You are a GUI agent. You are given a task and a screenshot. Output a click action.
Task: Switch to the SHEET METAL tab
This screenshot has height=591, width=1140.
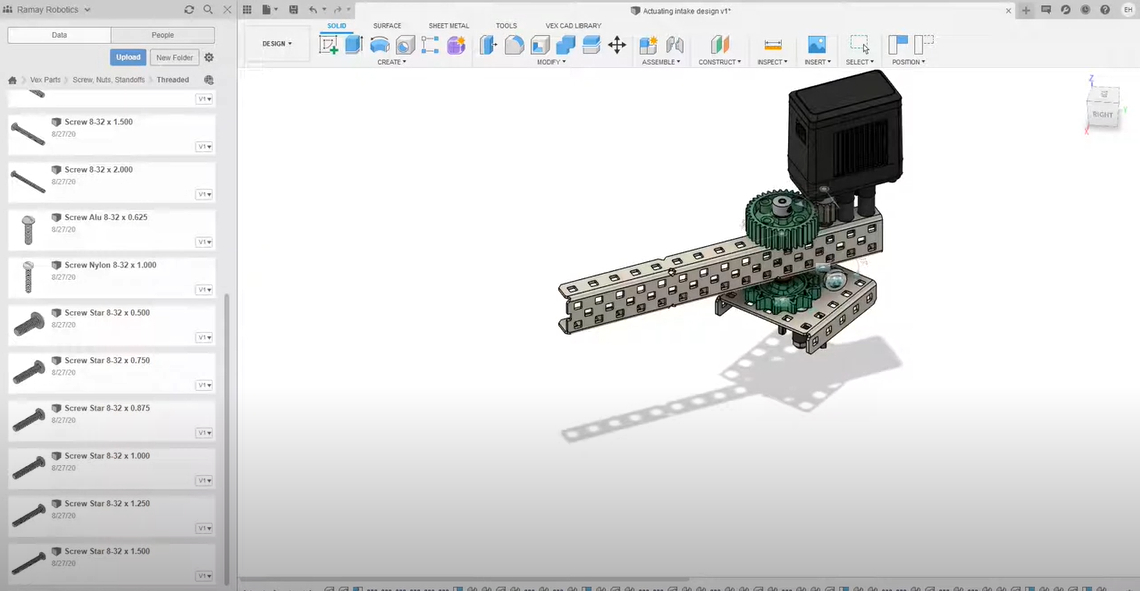click(x=448, y=26)
